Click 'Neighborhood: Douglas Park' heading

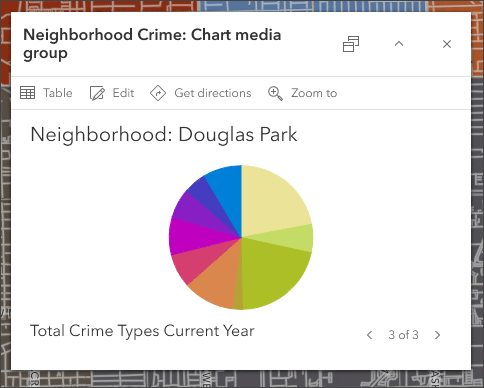tap(164, 135)
